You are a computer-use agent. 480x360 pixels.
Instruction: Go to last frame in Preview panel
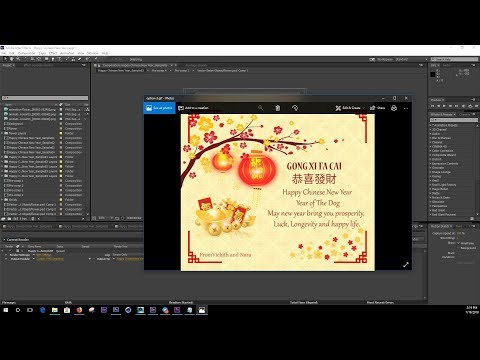pos(456,106)
